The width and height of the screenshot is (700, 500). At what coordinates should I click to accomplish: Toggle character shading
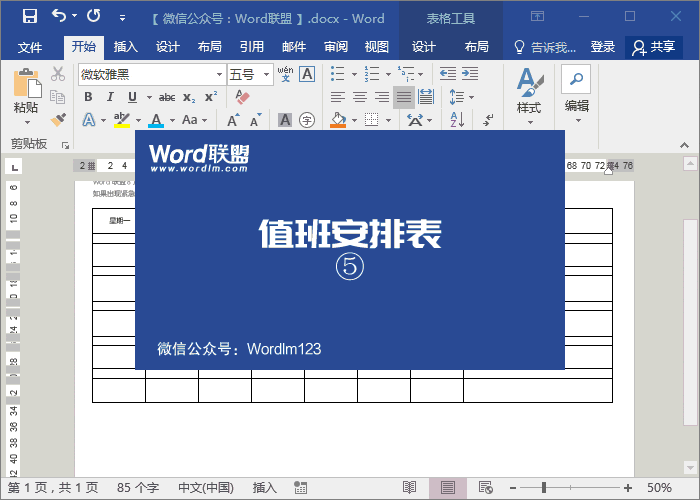(285, 120)
